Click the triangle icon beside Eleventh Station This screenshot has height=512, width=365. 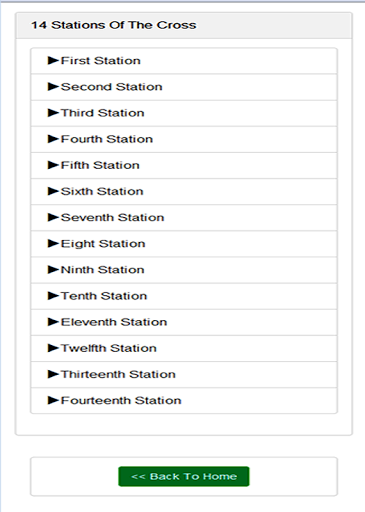pos(53,322)
